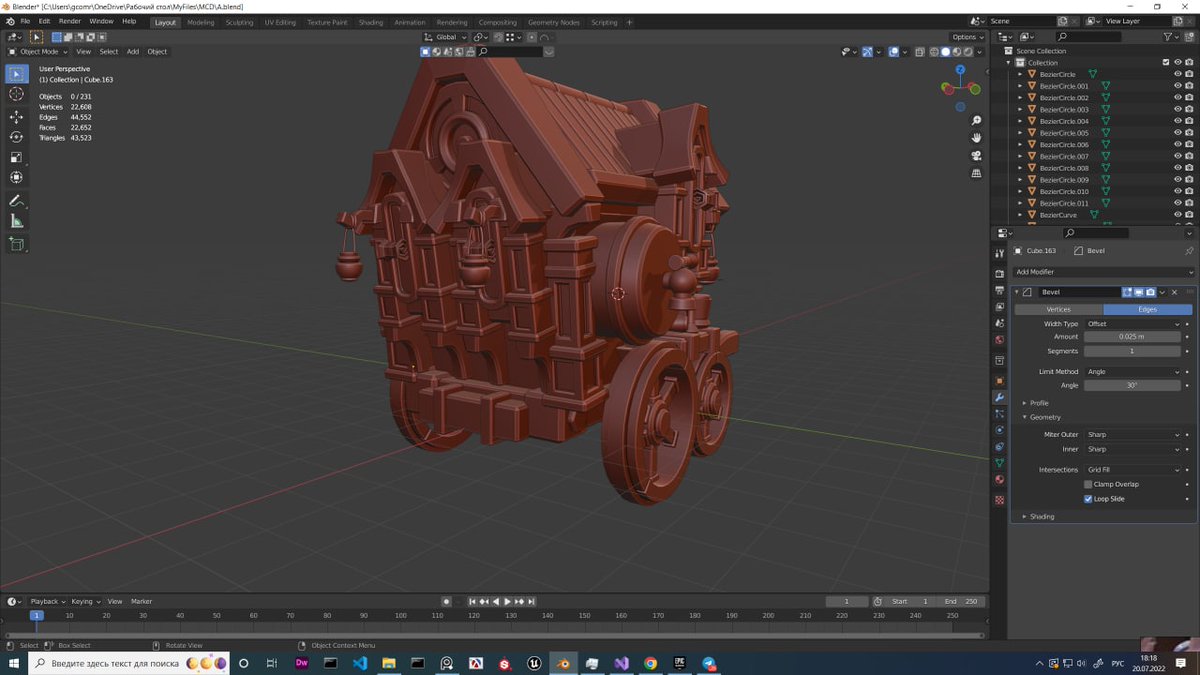Image resolution: width=1200 pixels, height=675 pixels.
Task: Toggle Bevel modifier edit mode display
Action: [x=1128, y=292]
